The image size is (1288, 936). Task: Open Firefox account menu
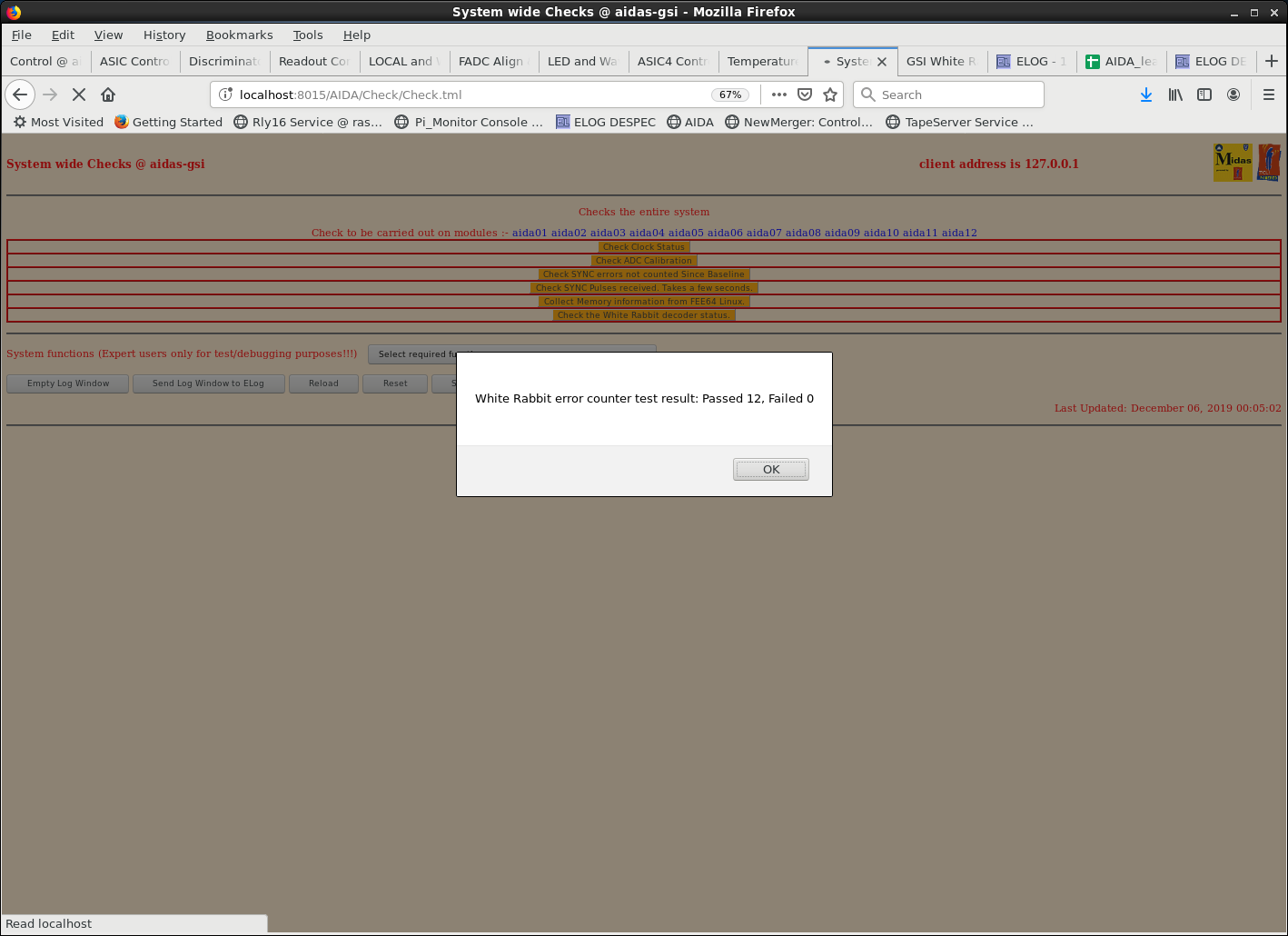point(1234,95)
